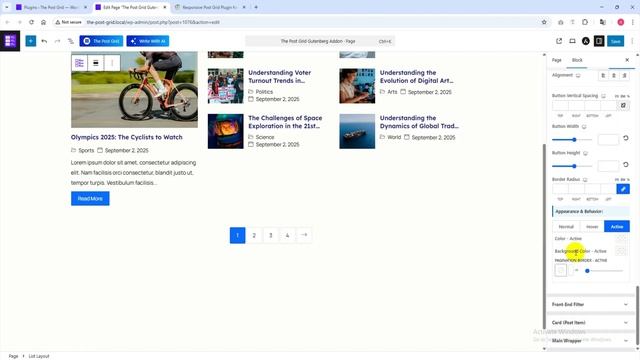The width and height of the screenshot is (640, 360).
Task: Toggle linked values for Border Radius
Action: coord(623,189)
